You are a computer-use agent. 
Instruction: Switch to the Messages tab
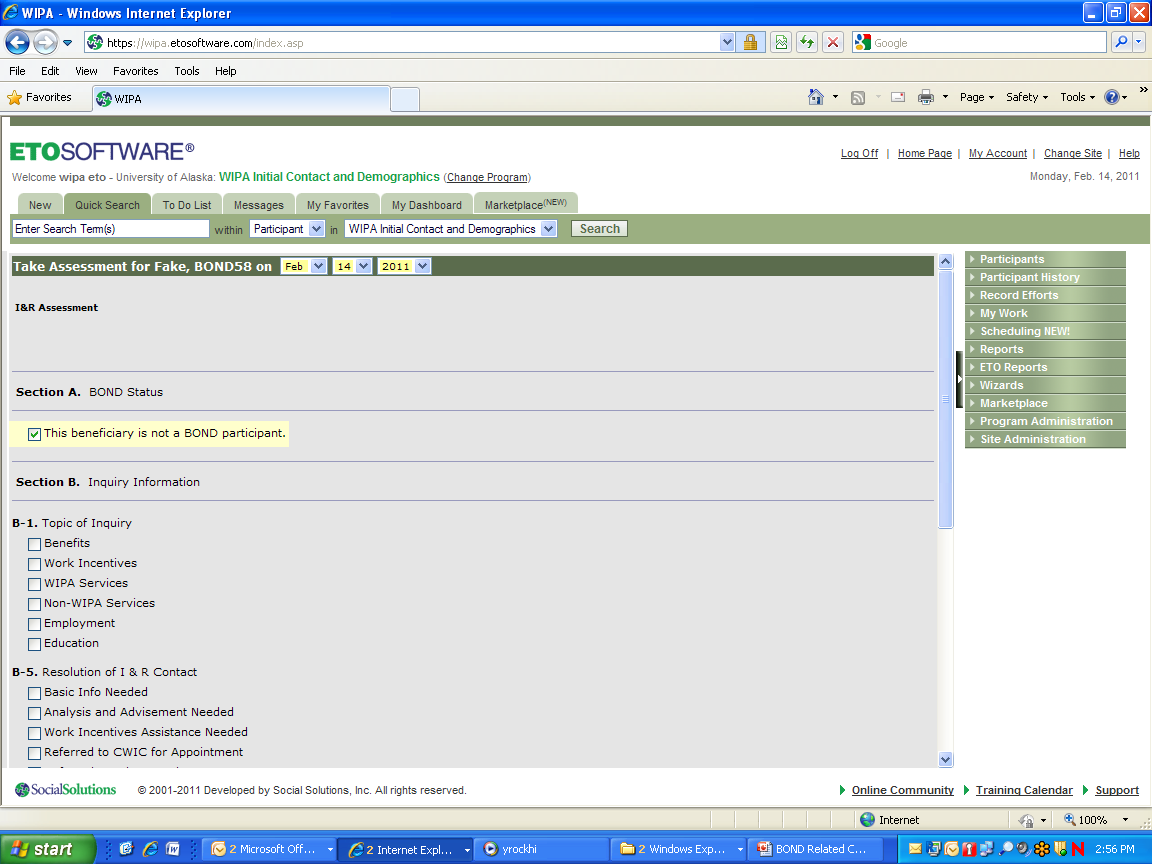(x=259, y=205)
